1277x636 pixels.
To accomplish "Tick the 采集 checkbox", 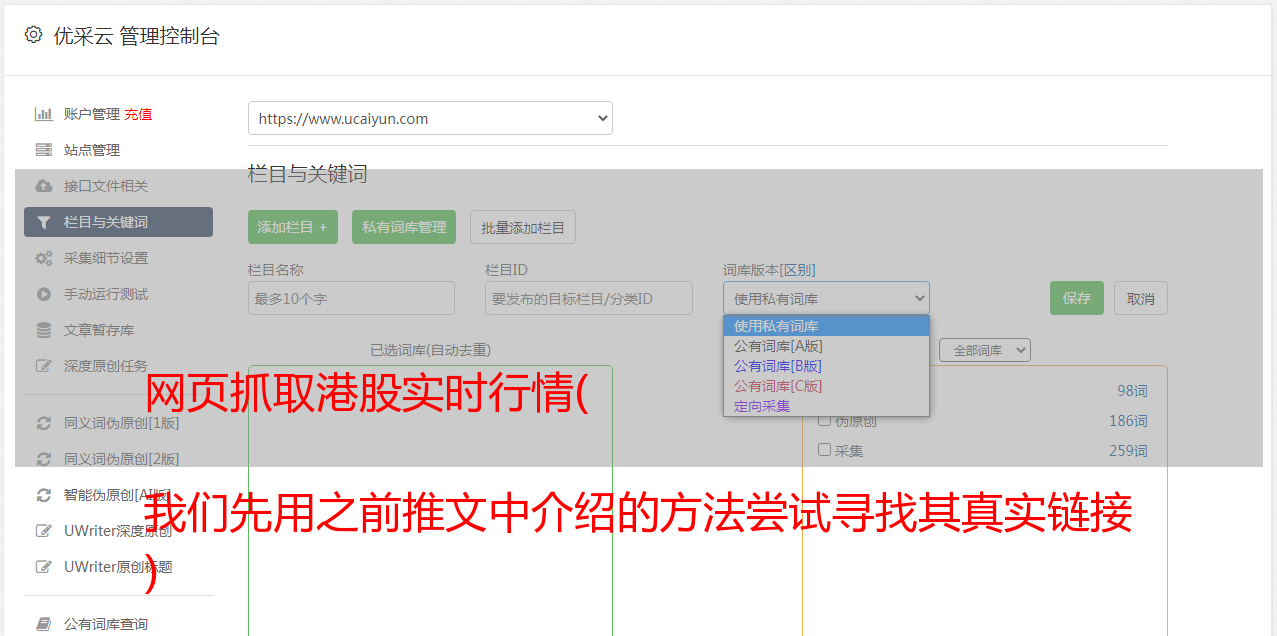I will pos(825,450).
